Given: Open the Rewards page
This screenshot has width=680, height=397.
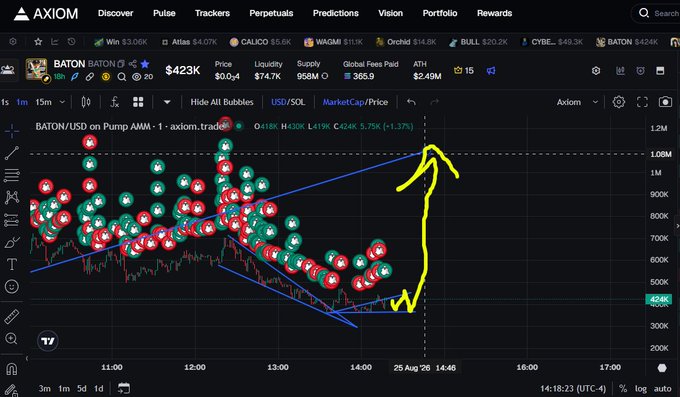Looking at the screenshot, I should point(494,13).
